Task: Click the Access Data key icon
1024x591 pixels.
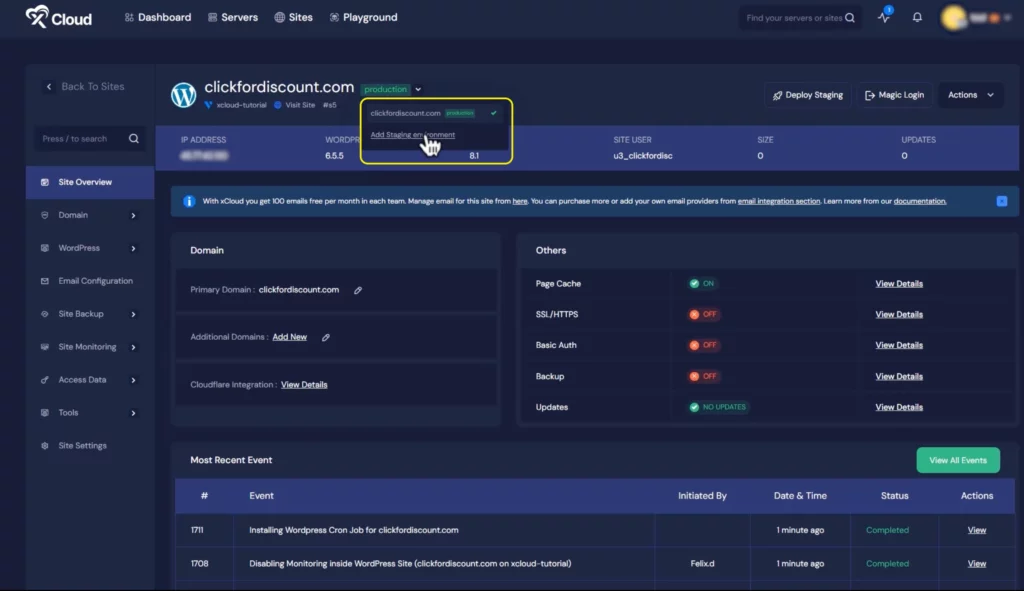Action: pos(44,379)
